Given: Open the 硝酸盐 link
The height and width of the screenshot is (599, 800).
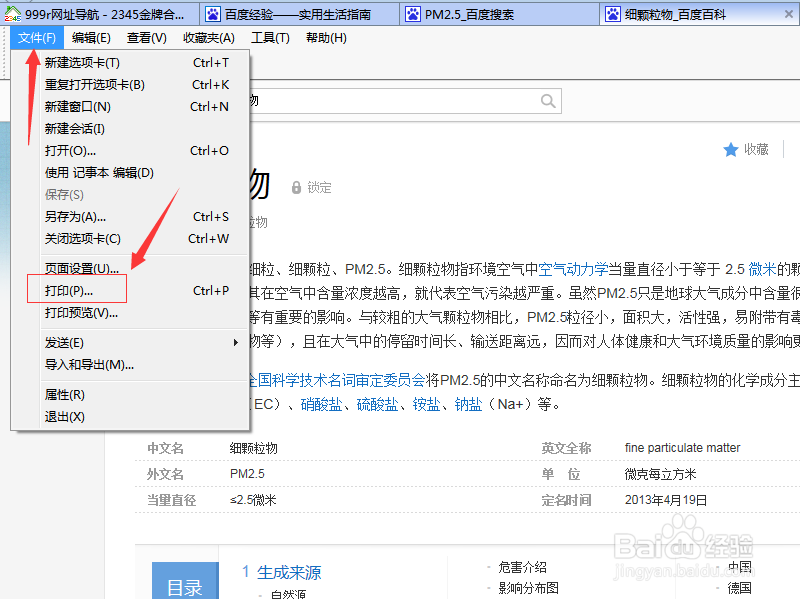Looking at the screenshot, I should [x=321, y=405].
